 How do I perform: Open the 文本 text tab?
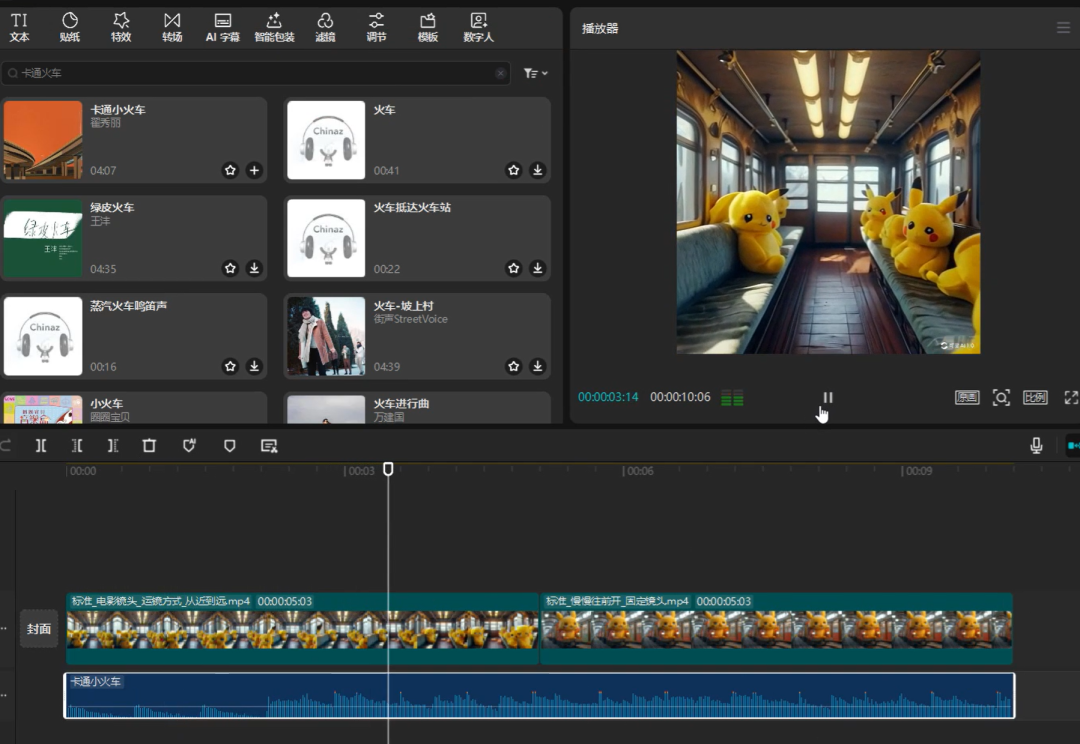(x=19, y=28)
